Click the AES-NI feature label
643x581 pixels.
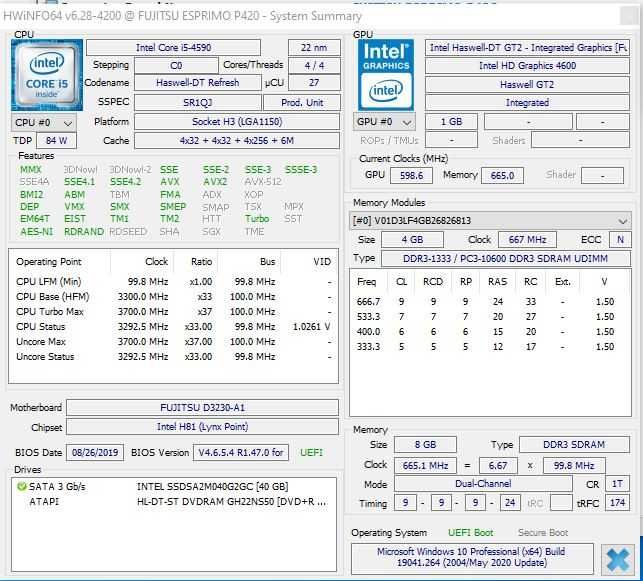pos(36,232)
